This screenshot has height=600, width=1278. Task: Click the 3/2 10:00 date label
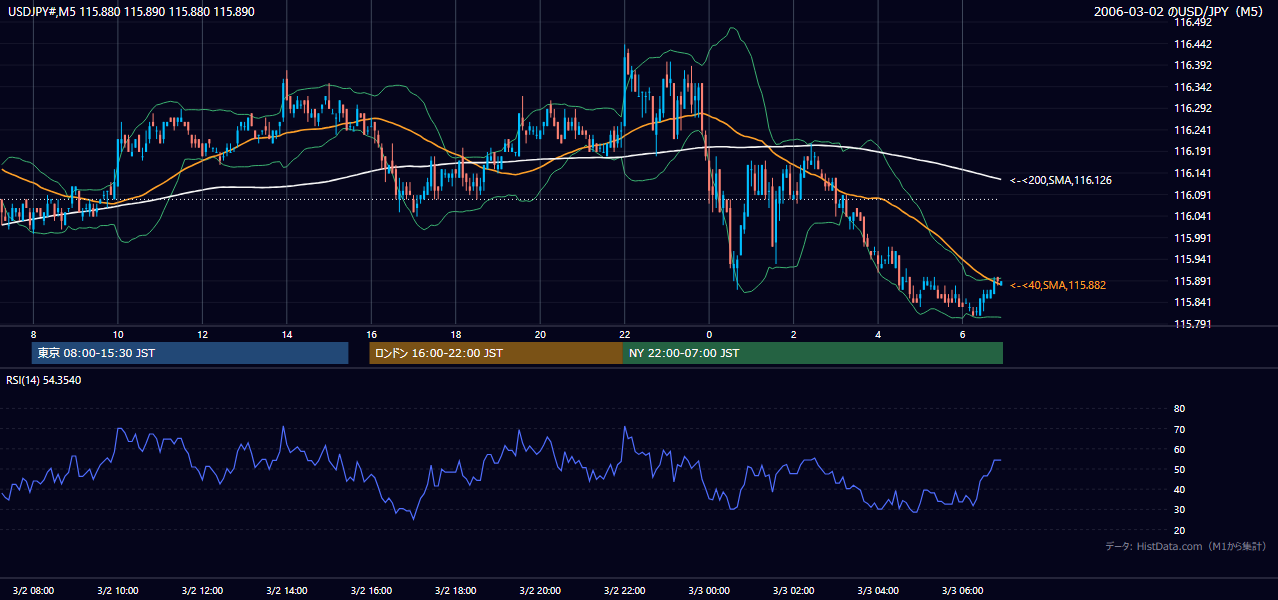point(118,590)
